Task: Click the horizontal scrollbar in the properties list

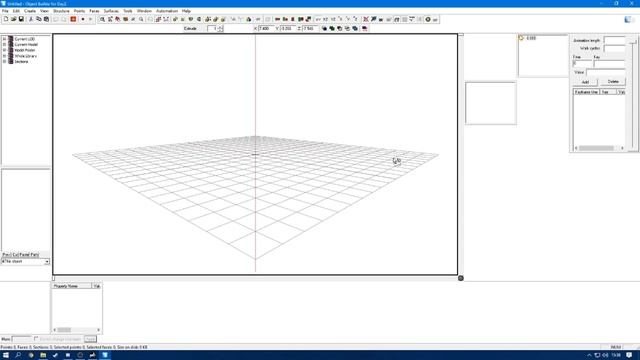Action: [x=76, y=330]
